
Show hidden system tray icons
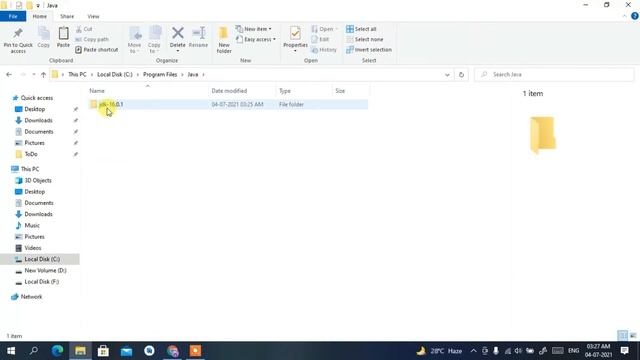(473, 351)
